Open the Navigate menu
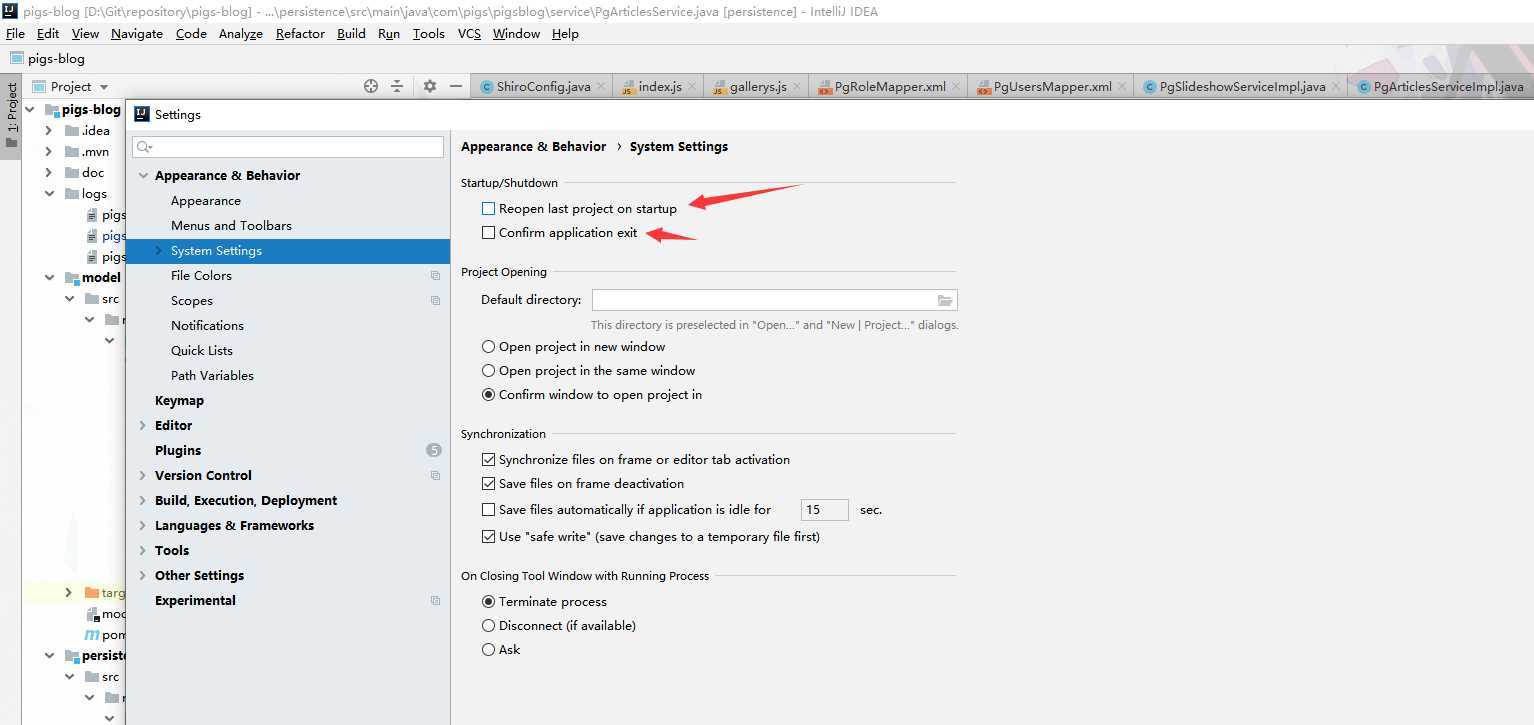Image resolution: width=1534 pixels, height=725 pixels. (137, 33)
